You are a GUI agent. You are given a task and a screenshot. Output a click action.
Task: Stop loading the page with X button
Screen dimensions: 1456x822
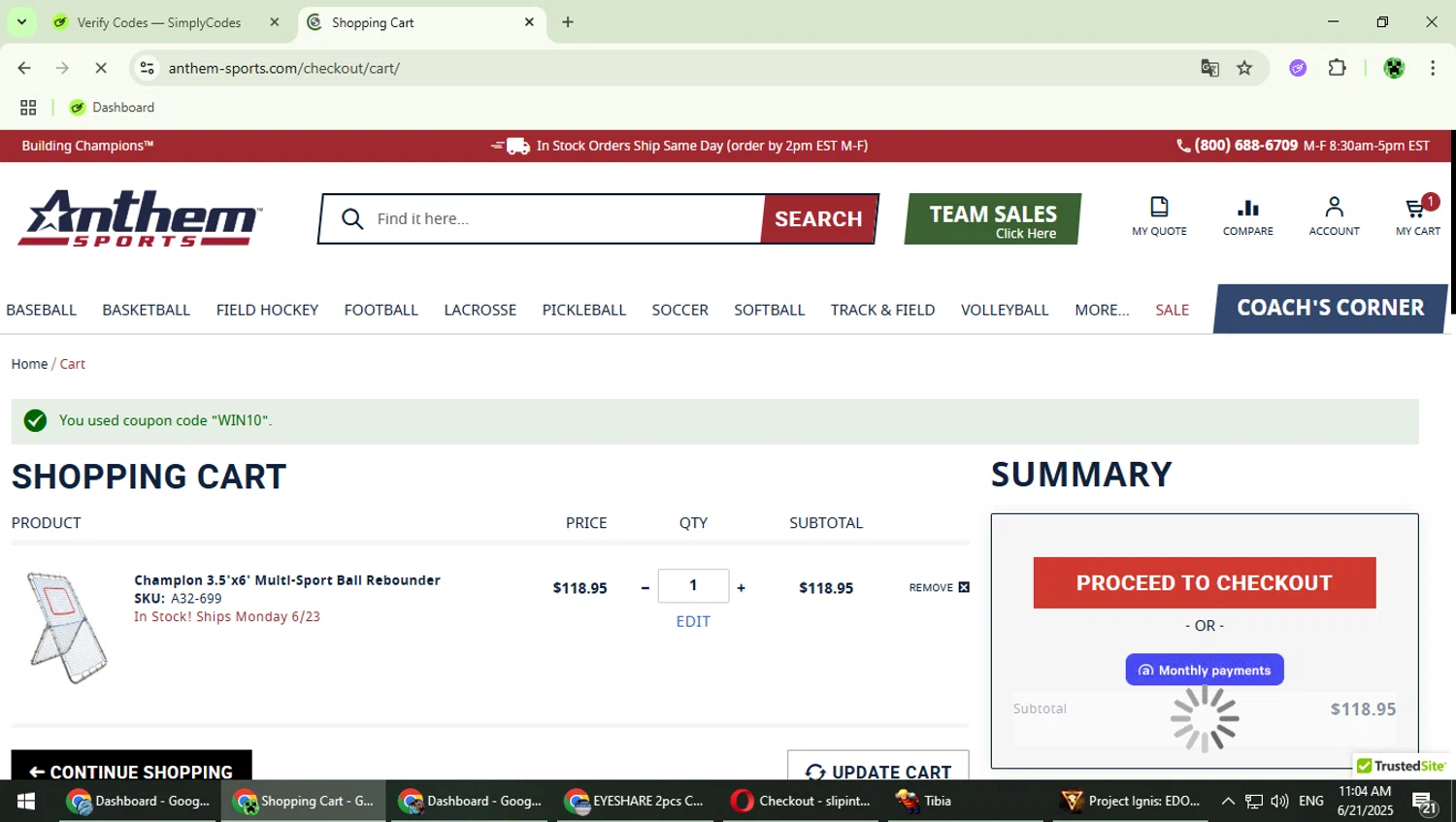(100, 68)
